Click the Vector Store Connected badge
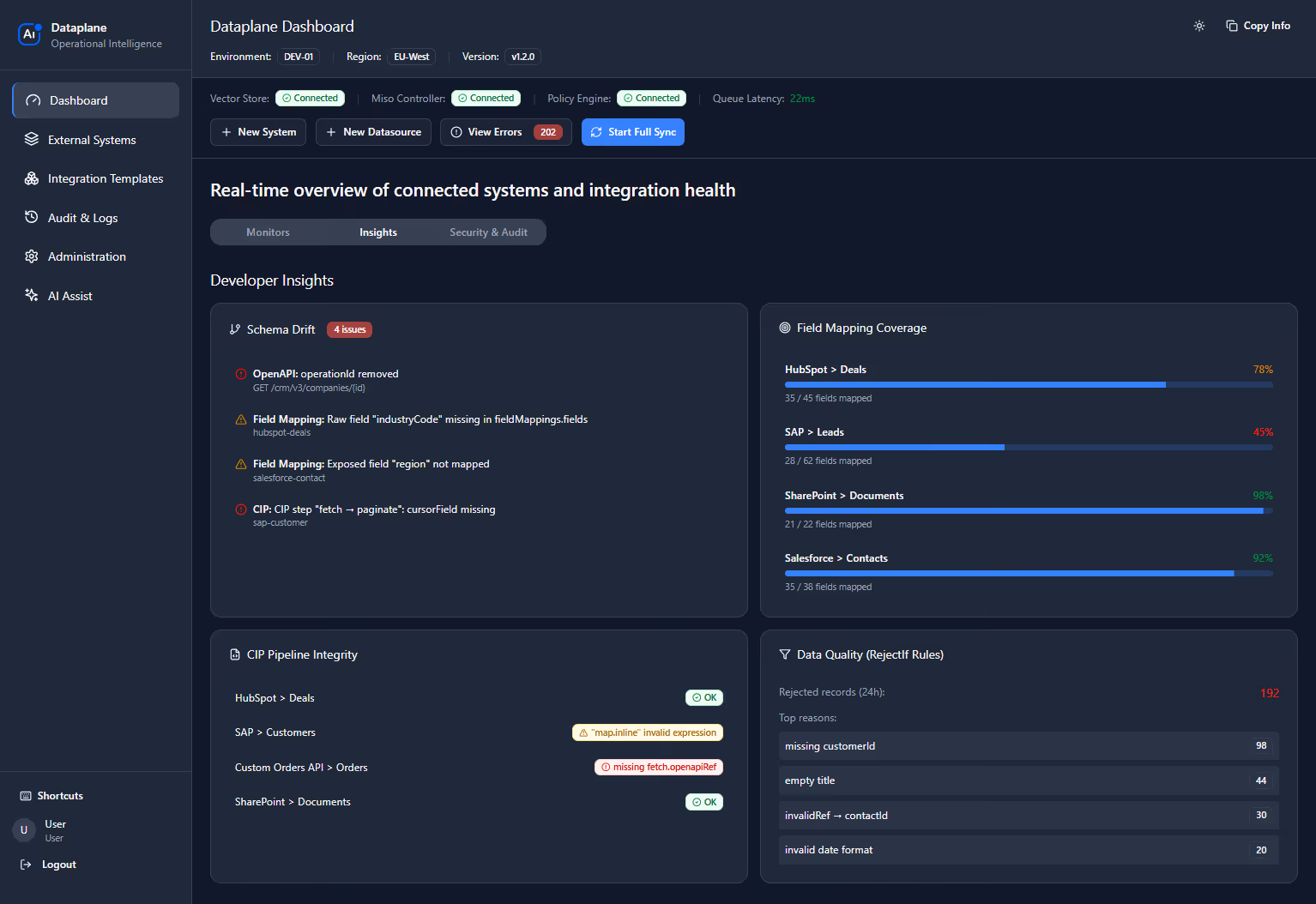 310,99
